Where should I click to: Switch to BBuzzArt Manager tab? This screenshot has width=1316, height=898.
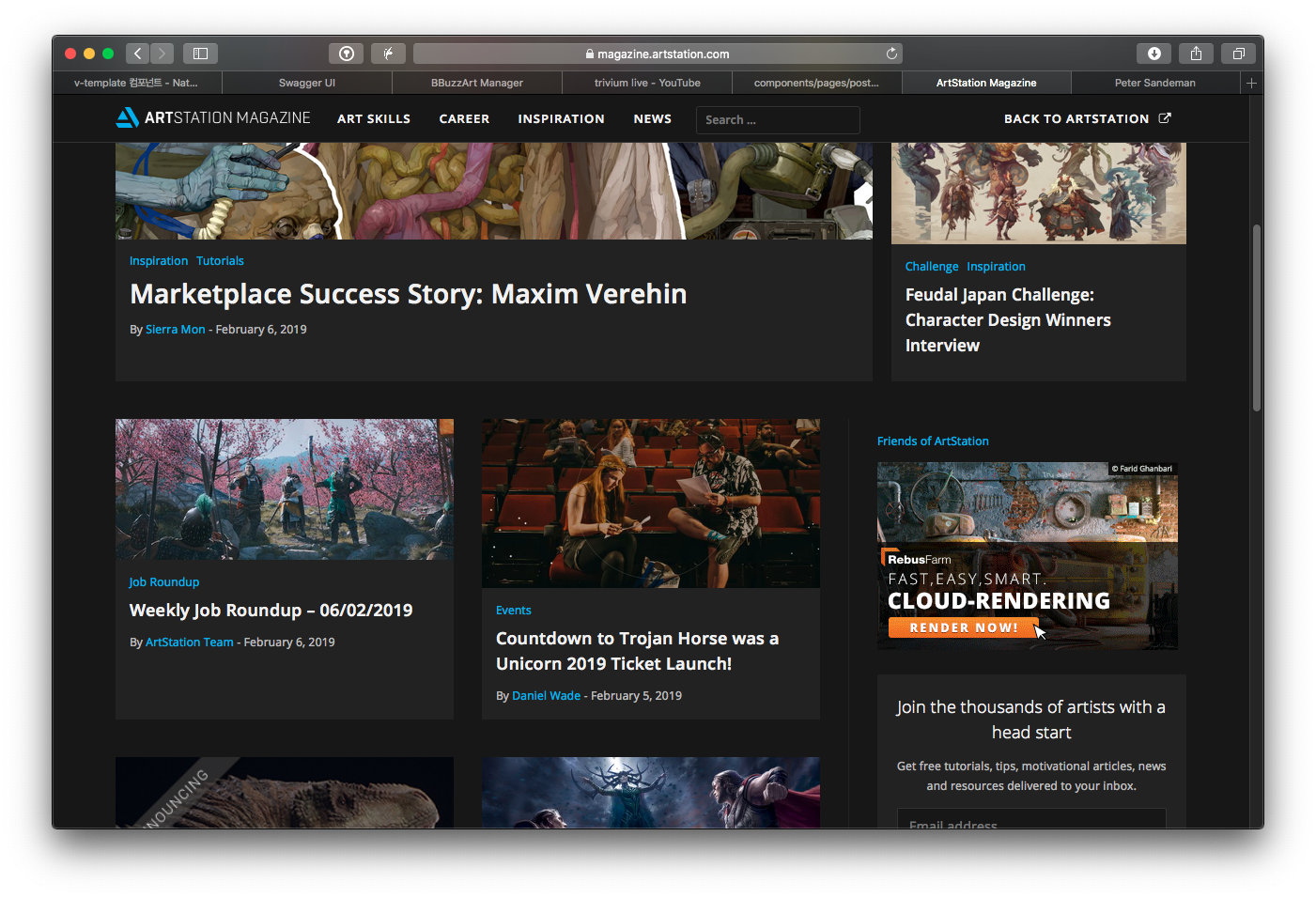click(x=477, y=83)
